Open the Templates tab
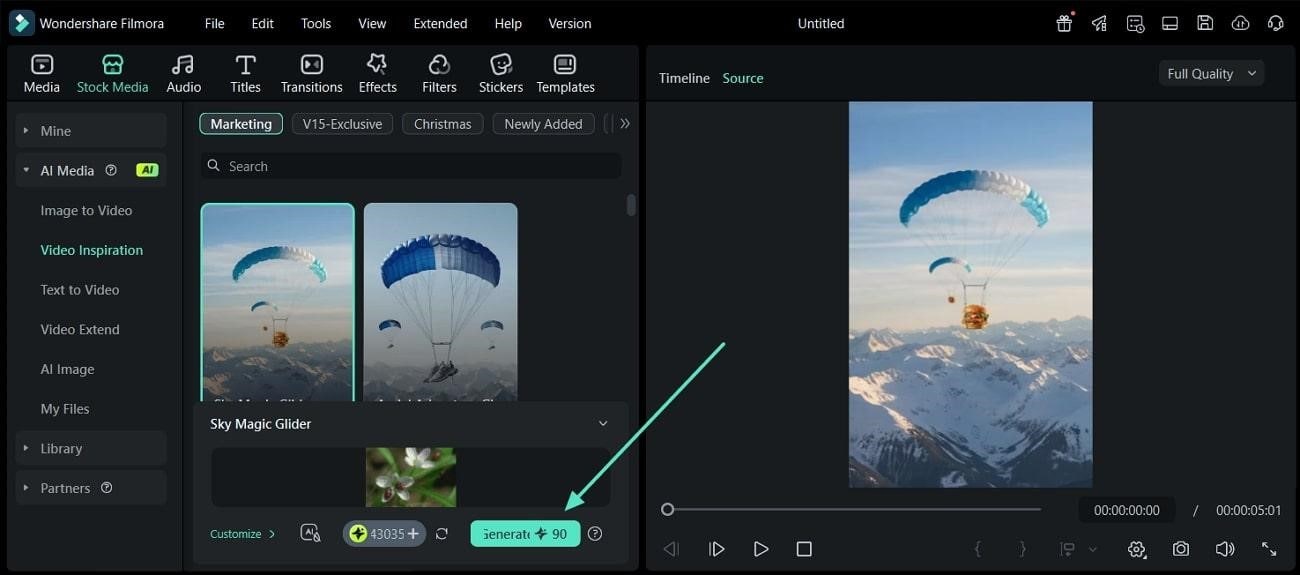1300x575 pixels. 565,74
